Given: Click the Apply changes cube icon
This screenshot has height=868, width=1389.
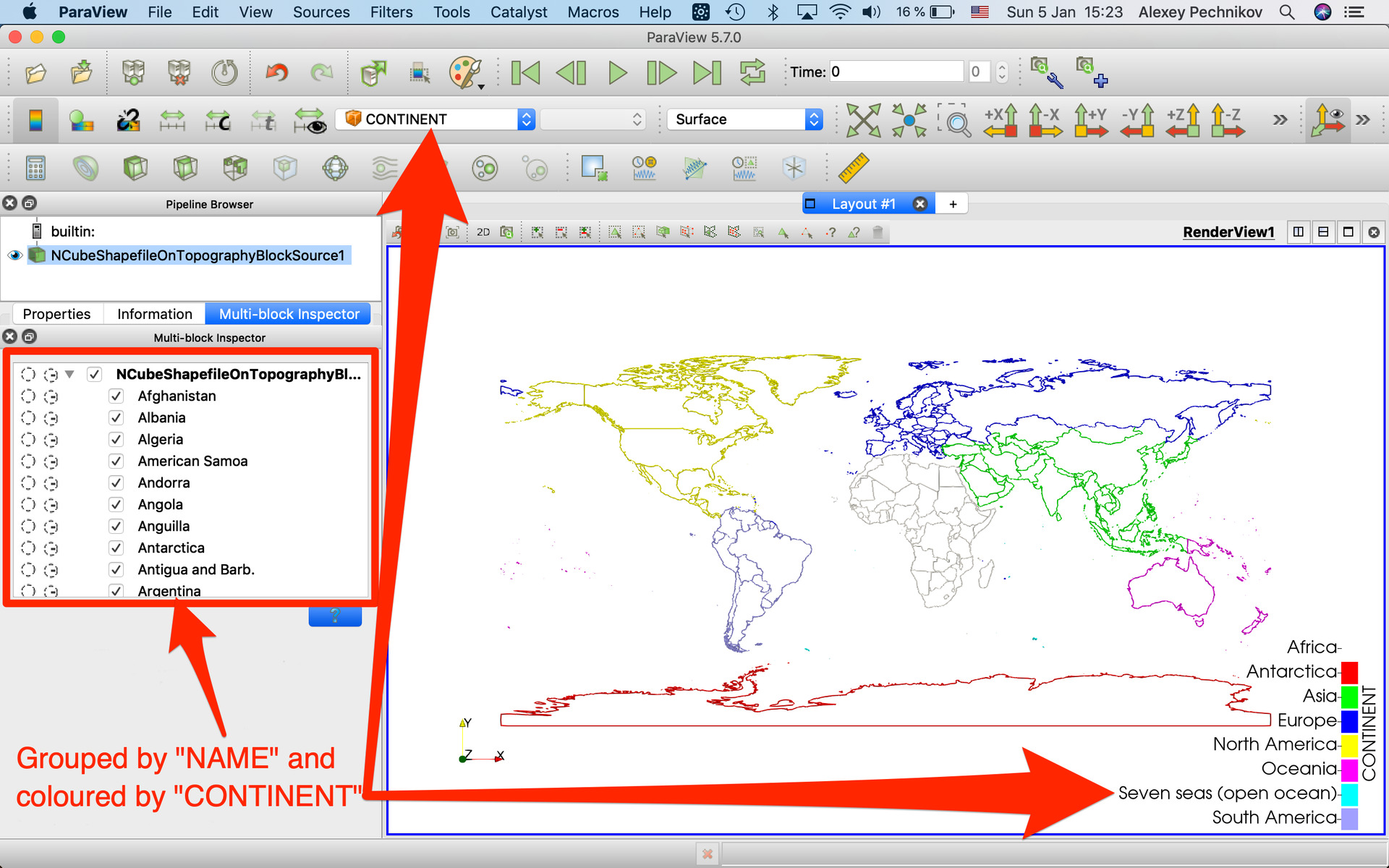Looking at the screenshot, I should tap(373, 72).
